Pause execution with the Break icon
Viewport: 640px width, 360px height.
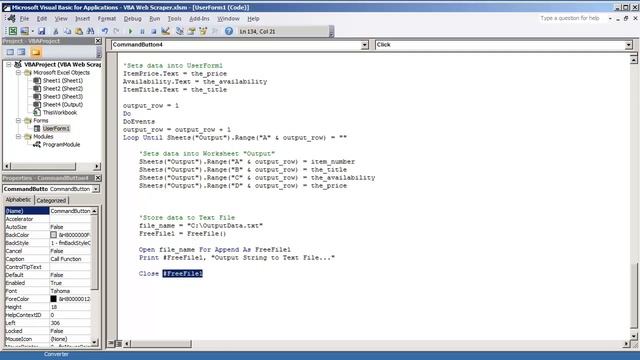(142, 31)
